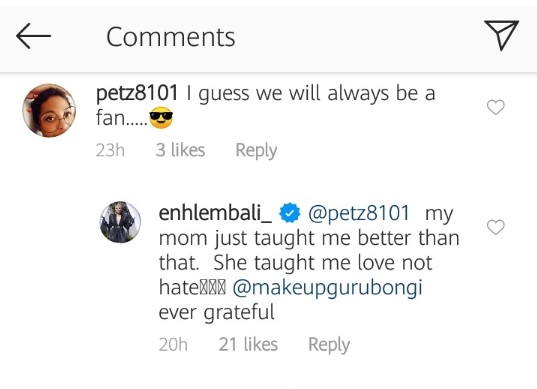Tap the Comments header title
Viewport: 537px width, 389px height.
click(171, 37)
